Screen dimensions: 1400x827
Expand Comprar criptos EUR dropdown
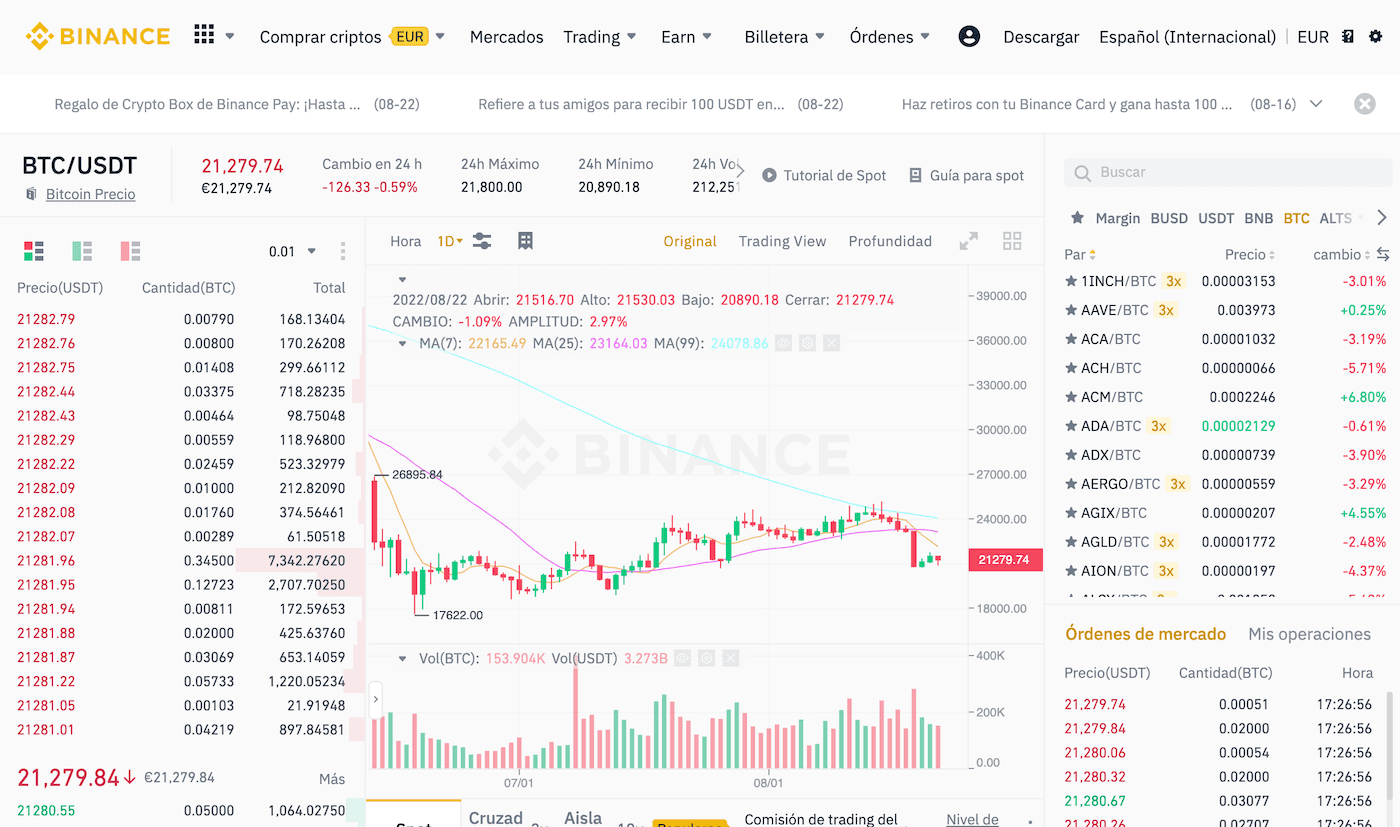click(440, 37)
